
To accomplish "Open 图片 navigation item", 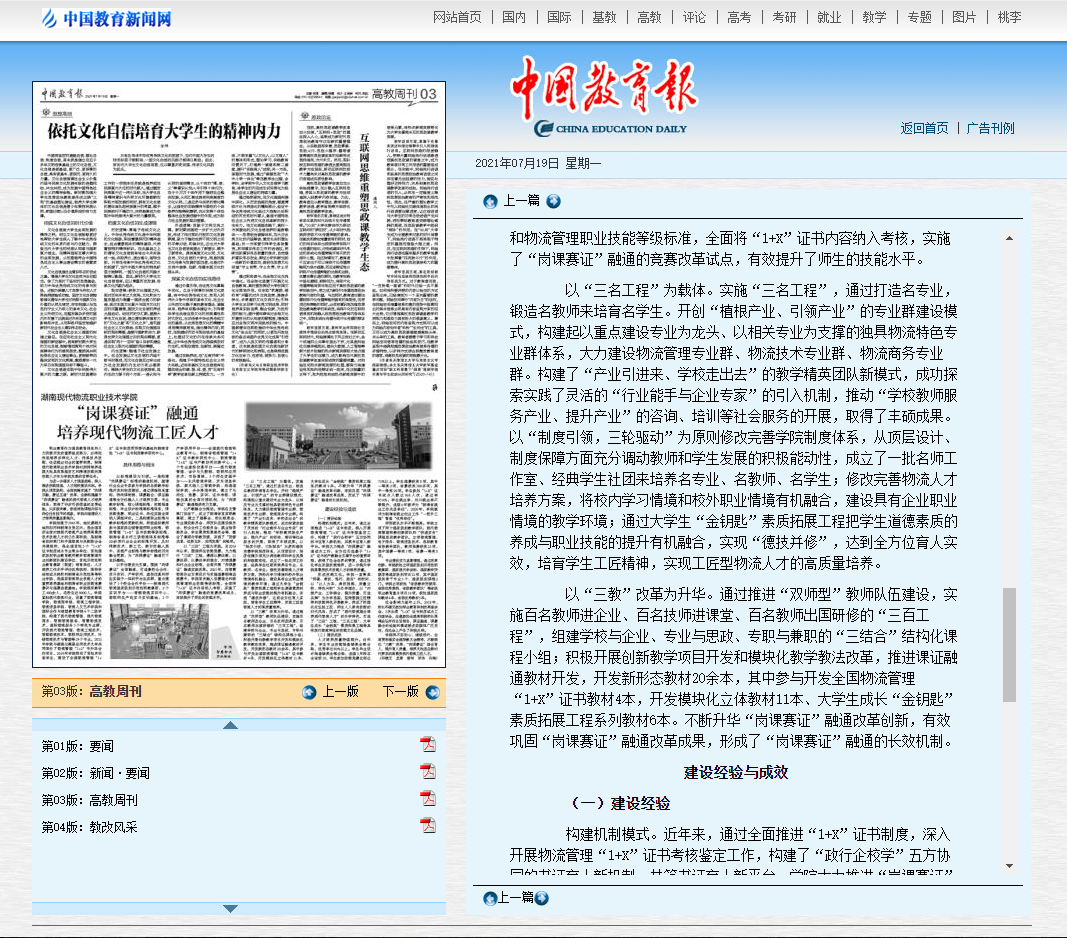I will 964,17.
